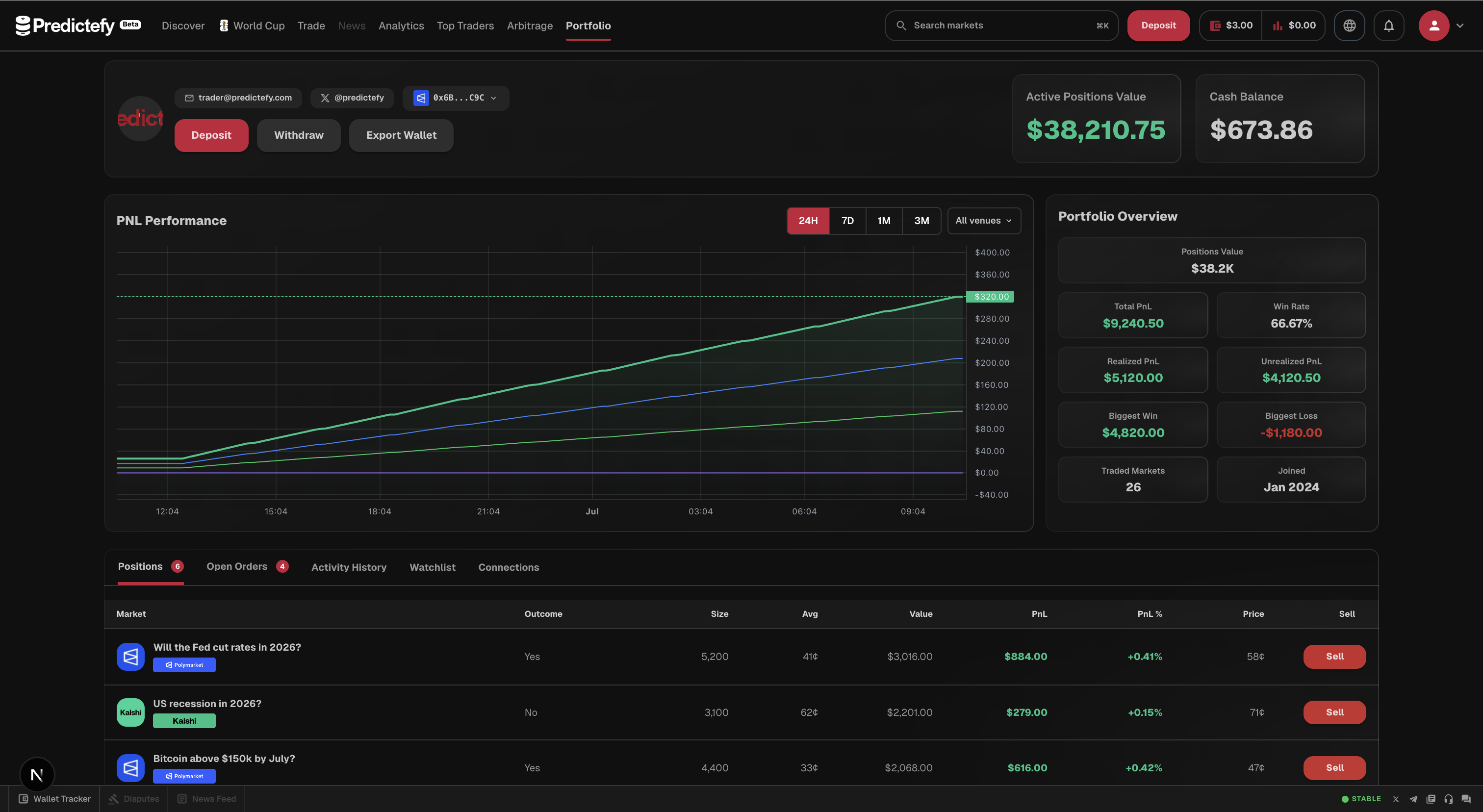This screenshot has height=812, width=1483.
Task: Click the Withdraw button
Action: tap(298, 135)
